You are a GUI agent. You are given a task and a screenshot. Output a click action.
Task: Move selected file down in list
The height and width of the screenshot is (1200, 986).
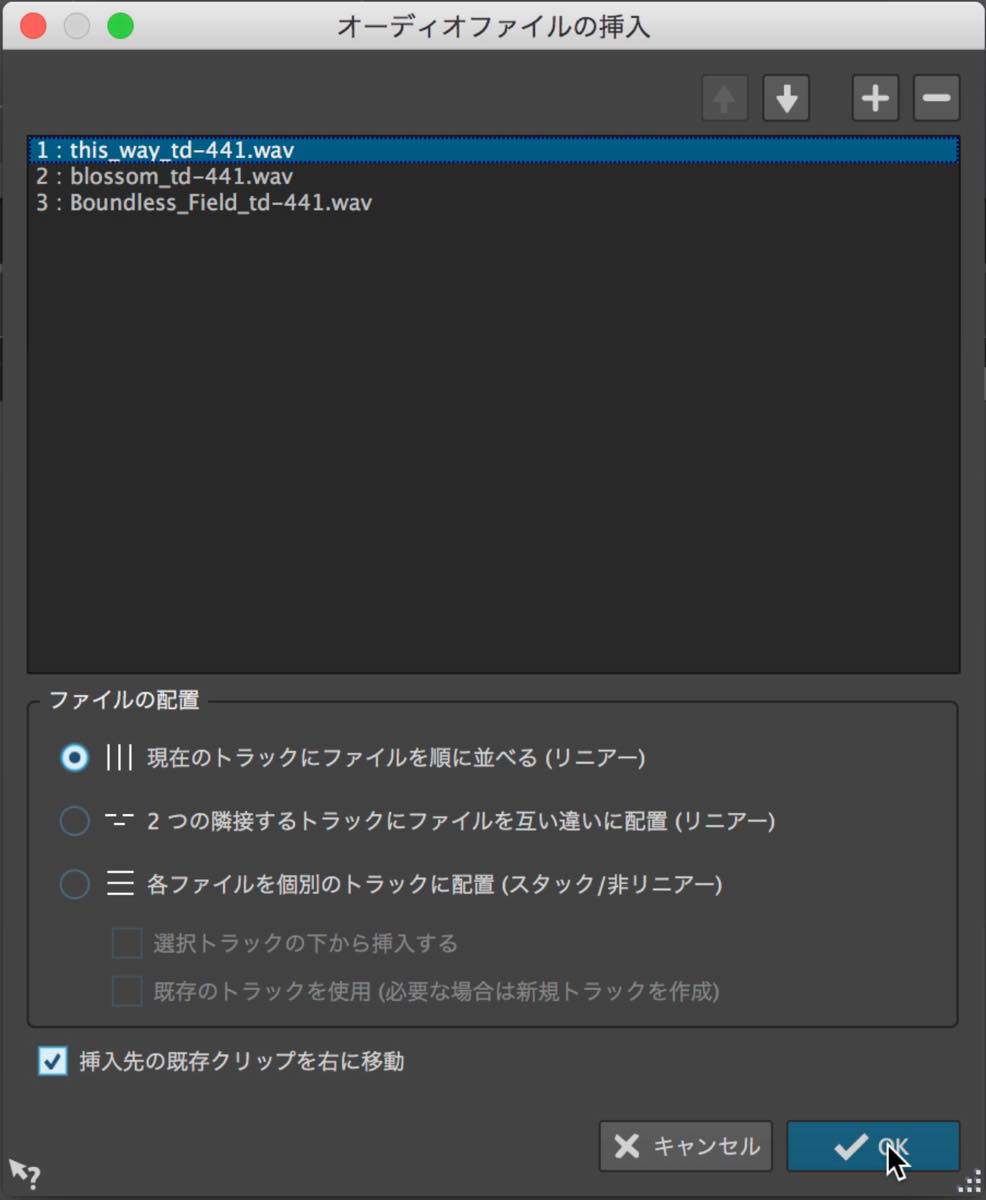point(786,98)
